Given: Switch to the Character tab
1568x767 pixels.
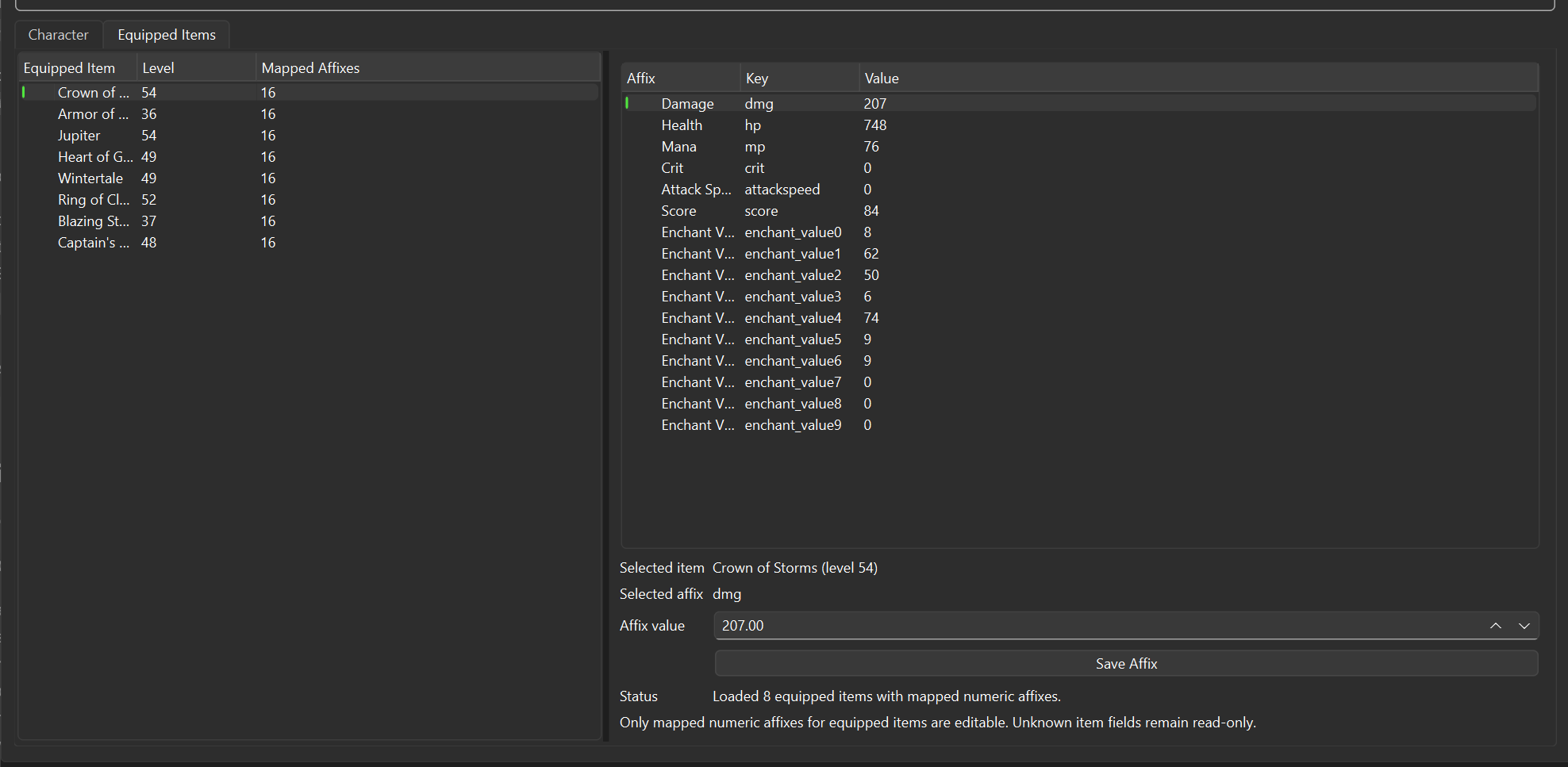Looking at the screenshot, I should (58, 35).
